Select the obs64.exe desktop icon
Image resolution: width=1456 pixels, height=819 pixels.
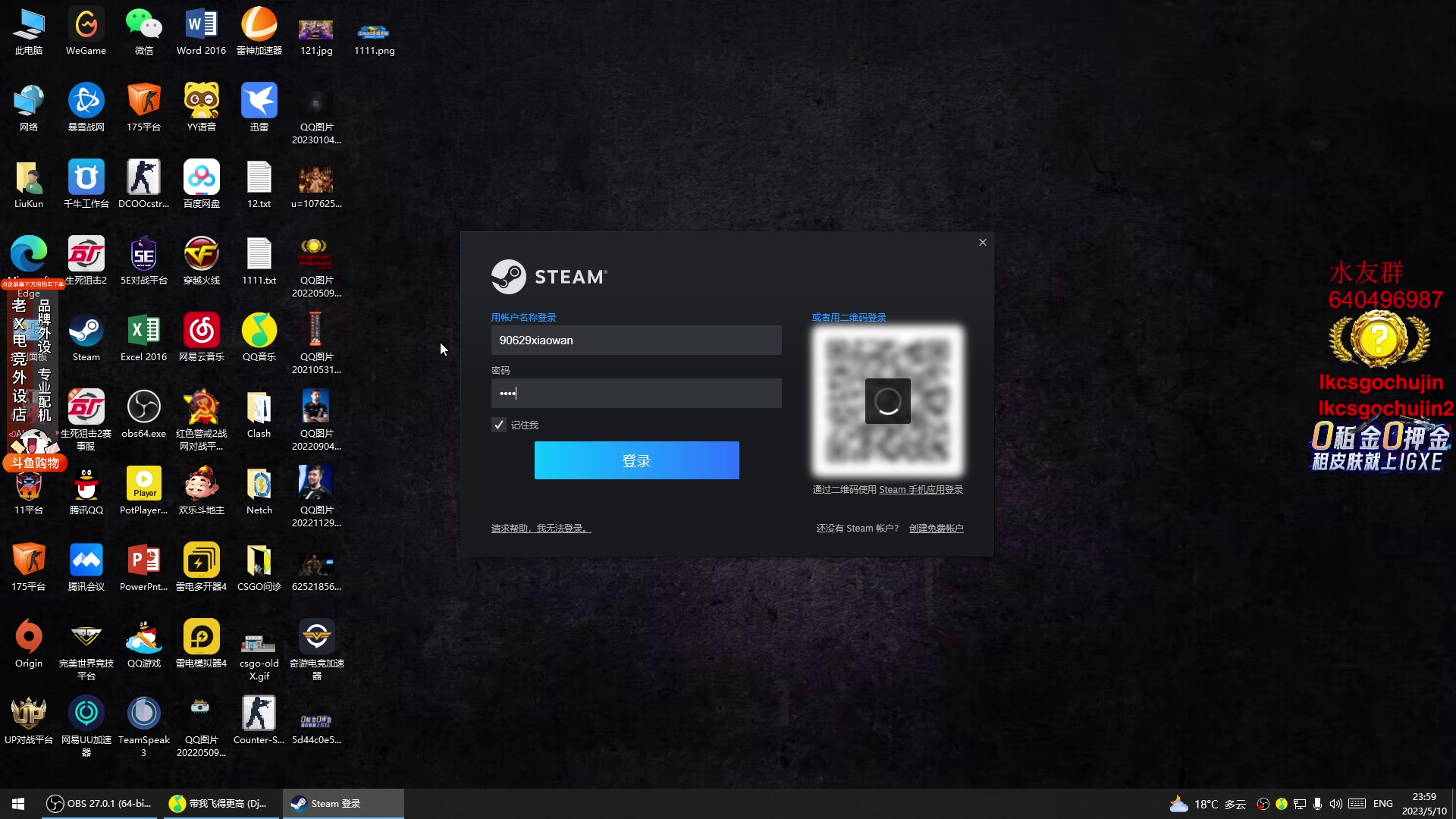coord(143,415)
